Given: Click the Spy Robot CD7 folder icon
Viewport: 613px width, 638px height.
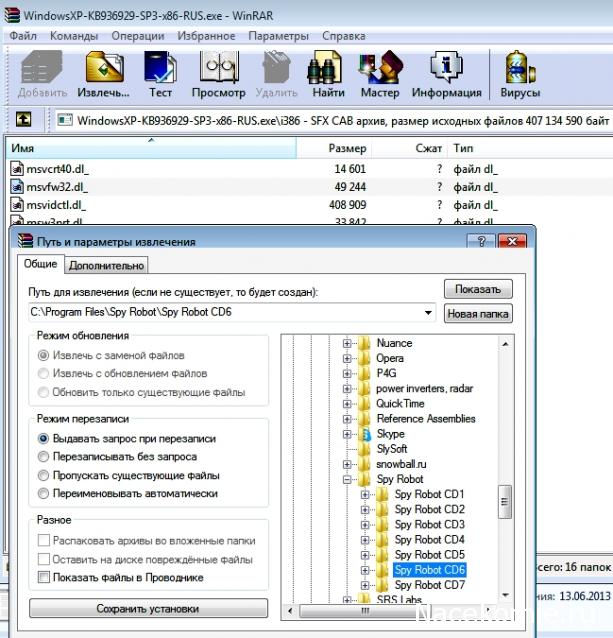Looking at the screenshot, I should point(382,585).
